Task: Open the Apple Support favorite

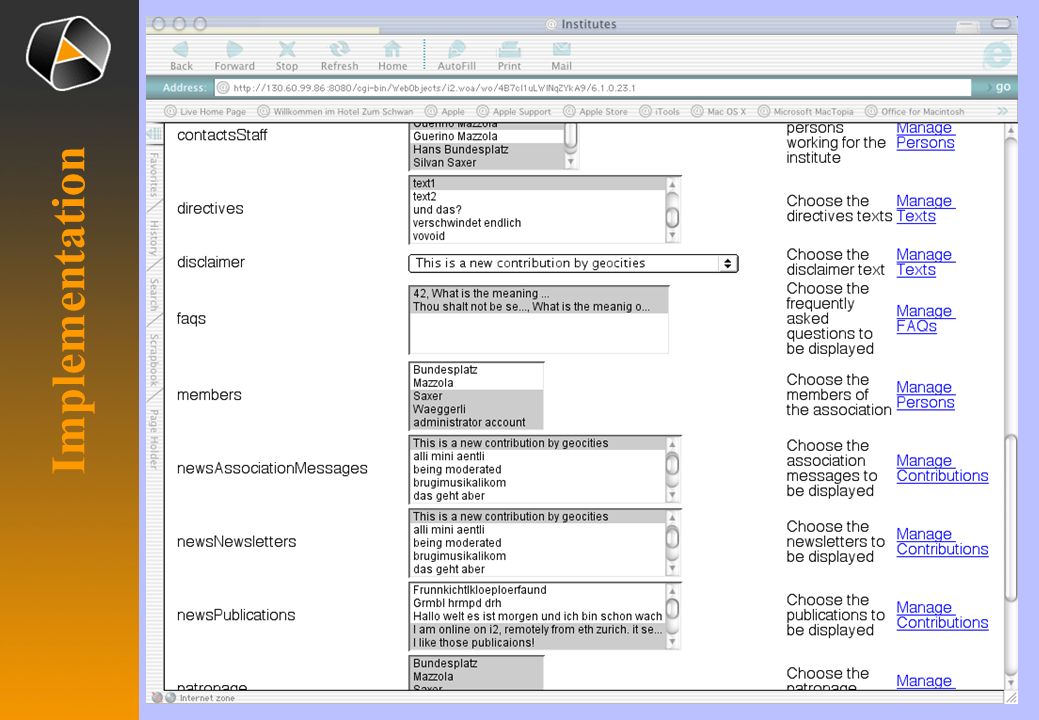Action: (x=514, y=111)
